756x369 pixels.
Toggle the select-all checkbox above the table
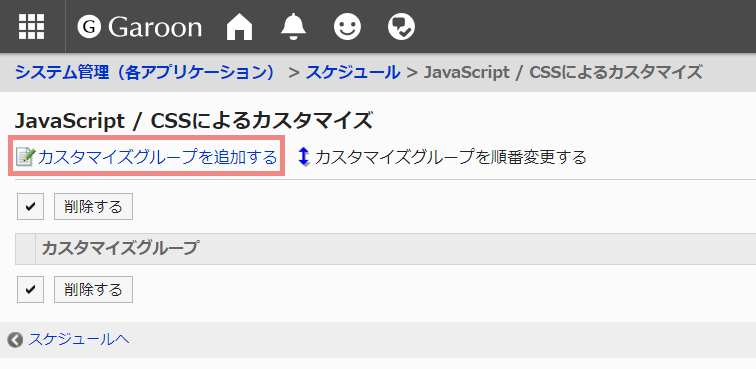pos(30,206)
